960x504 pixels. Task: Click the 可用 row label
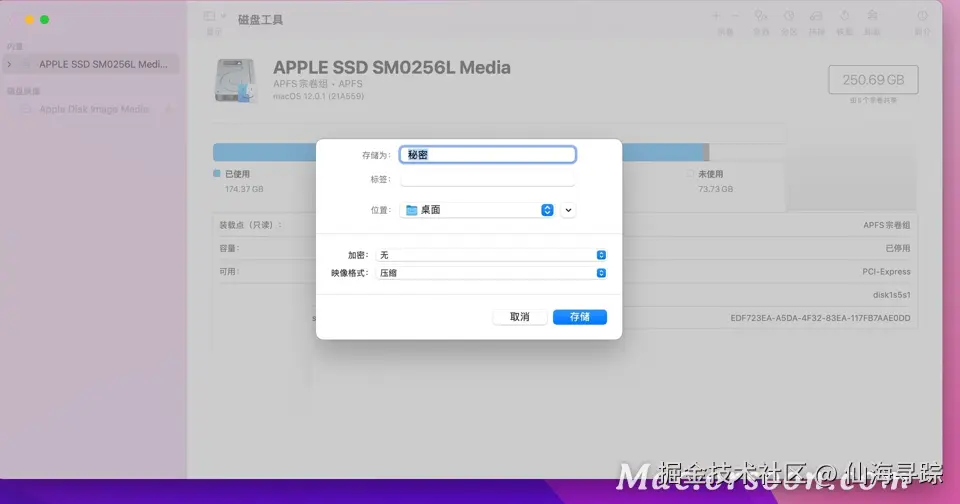tap(229, 271)
